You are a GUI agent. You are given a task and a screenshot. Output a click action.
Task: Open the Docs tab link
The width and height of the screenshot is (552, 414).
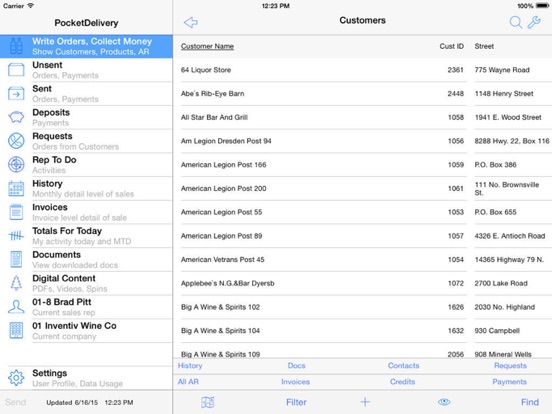click(x=296, y=365)
